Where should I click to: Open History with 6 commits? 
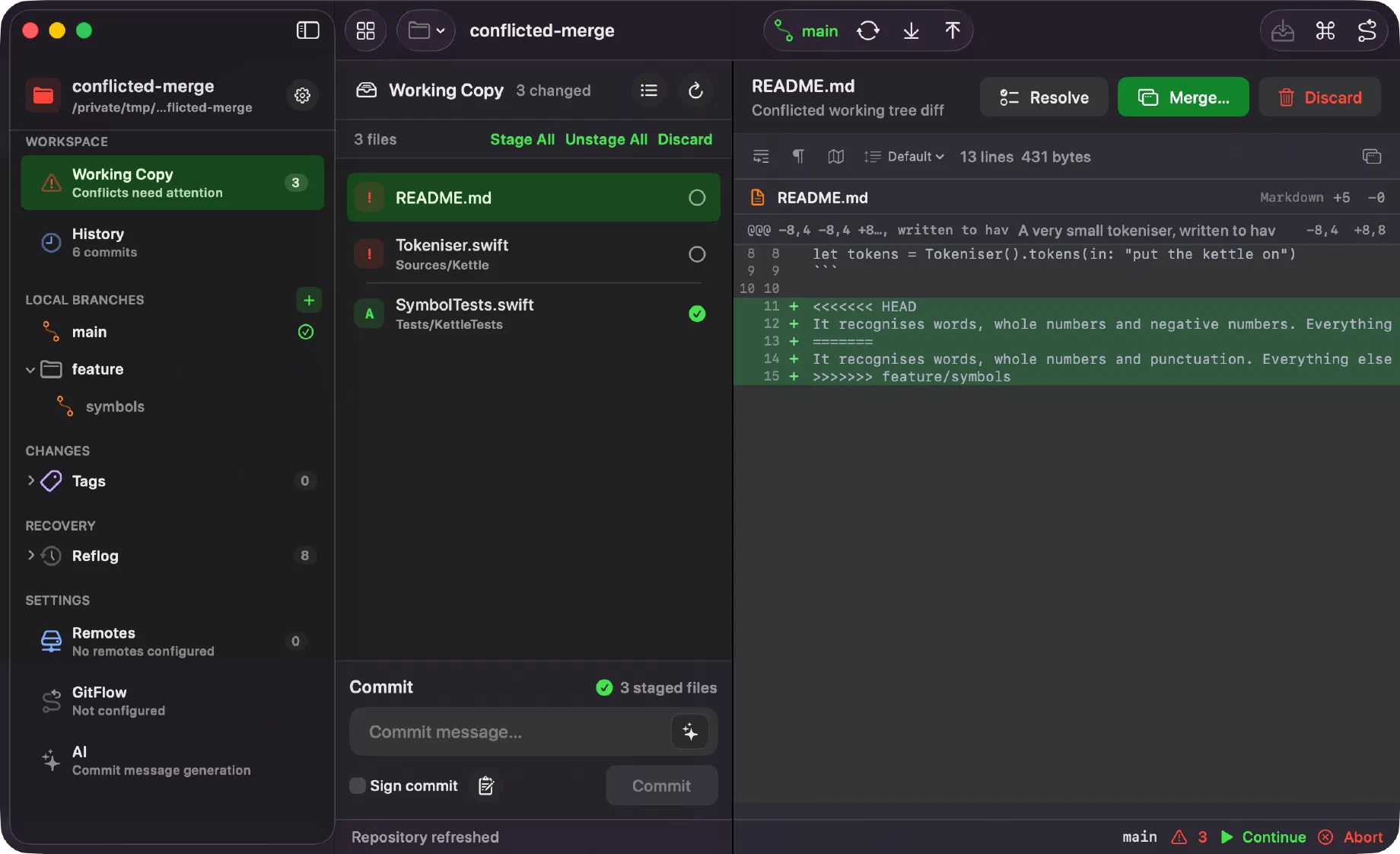coord(173,242)
